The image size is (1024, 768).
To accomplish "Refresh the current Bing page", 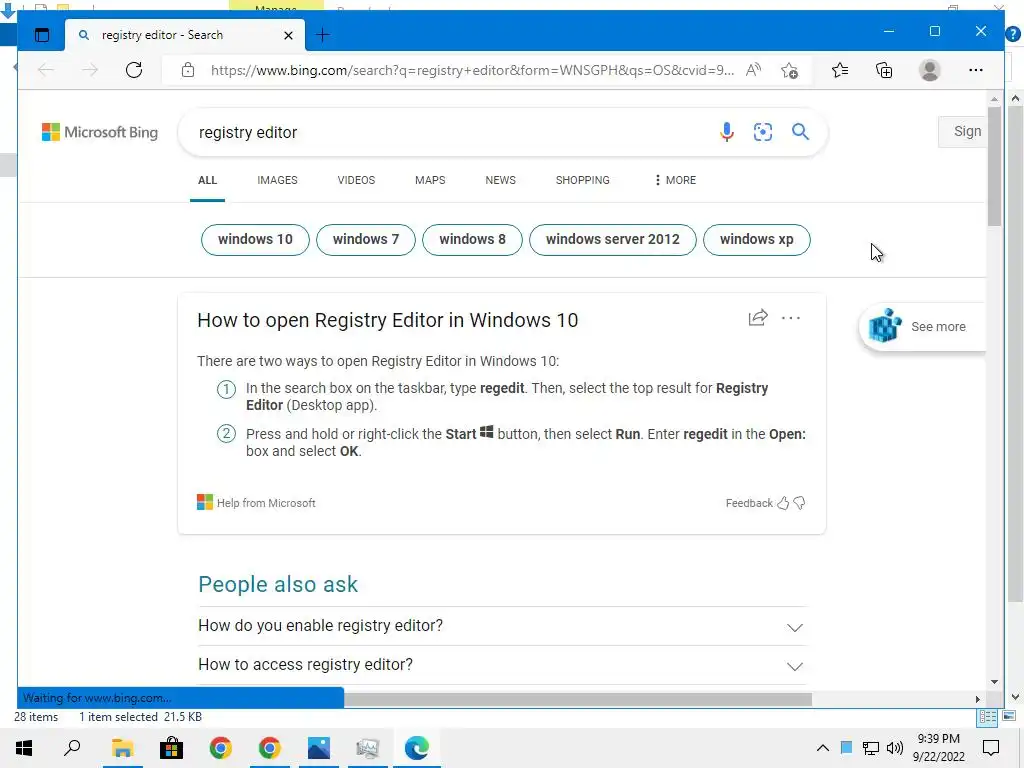I will click(x=134, y=70).
